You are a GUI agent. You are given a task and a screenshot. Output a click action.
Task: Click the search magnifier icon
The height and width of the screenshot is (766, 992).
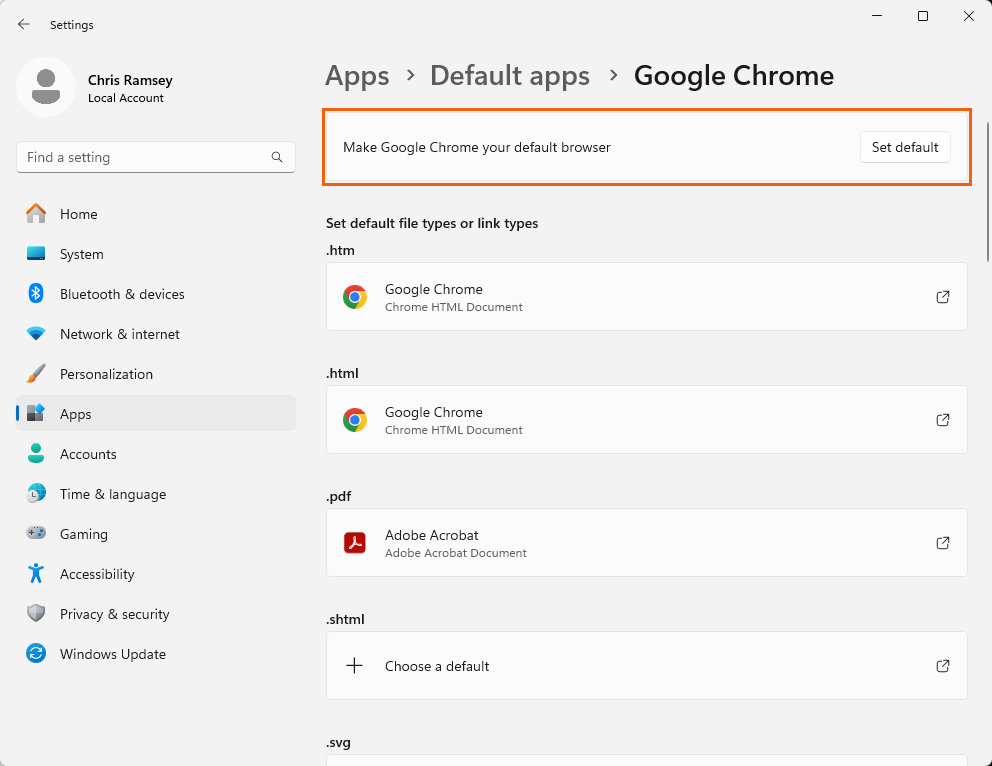(276, 157)
